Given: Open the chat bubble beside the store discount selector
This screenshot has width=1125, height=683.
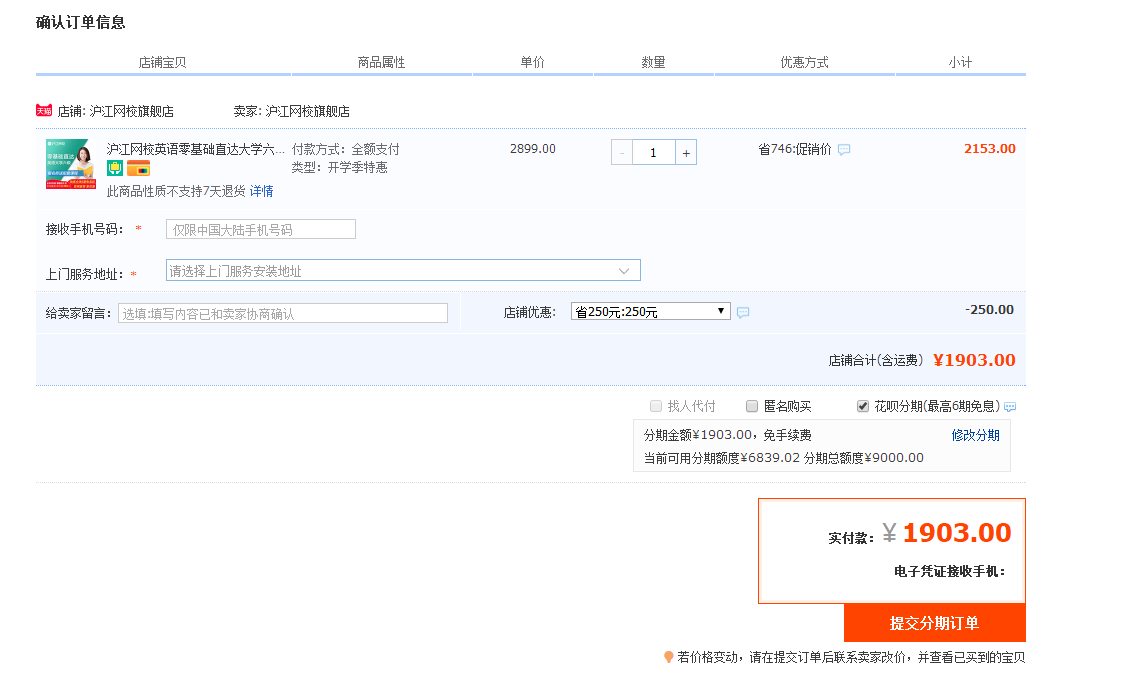Looking at the screenshot, I should click(x=743, y=310).
